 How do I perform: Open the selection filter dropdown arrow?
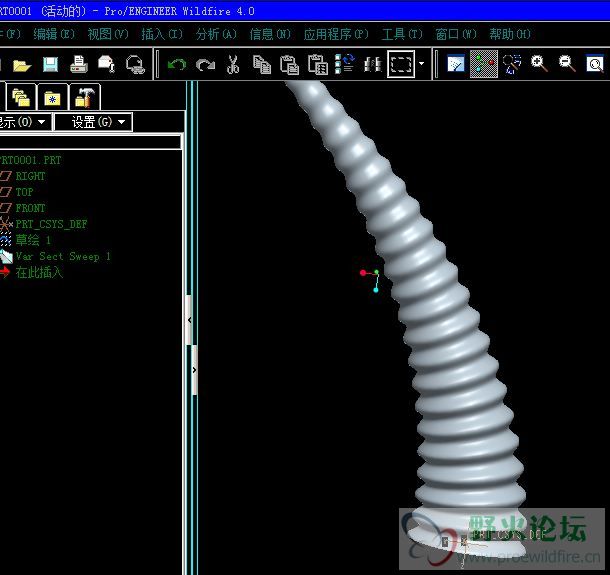[422, 64]
